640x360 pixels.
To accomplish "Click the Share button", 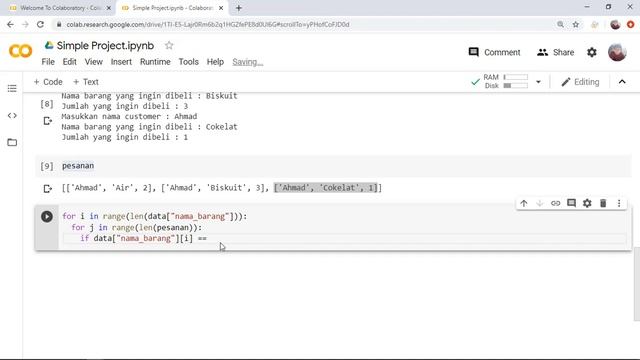I will click(556, 52).
